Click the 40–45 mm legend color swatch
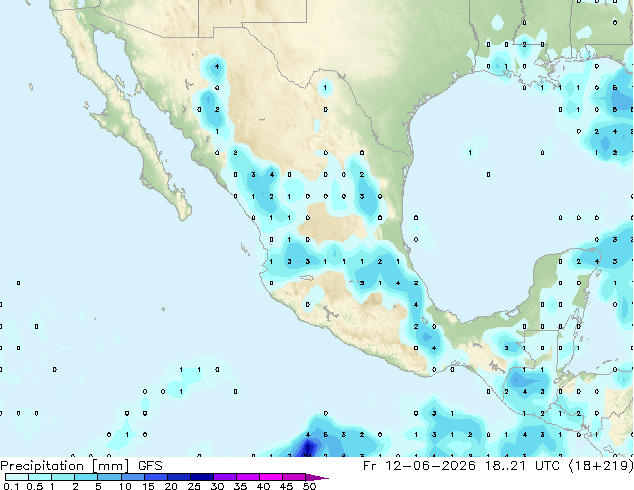Screen dimensions: 634x490 [x=271, y=477]
